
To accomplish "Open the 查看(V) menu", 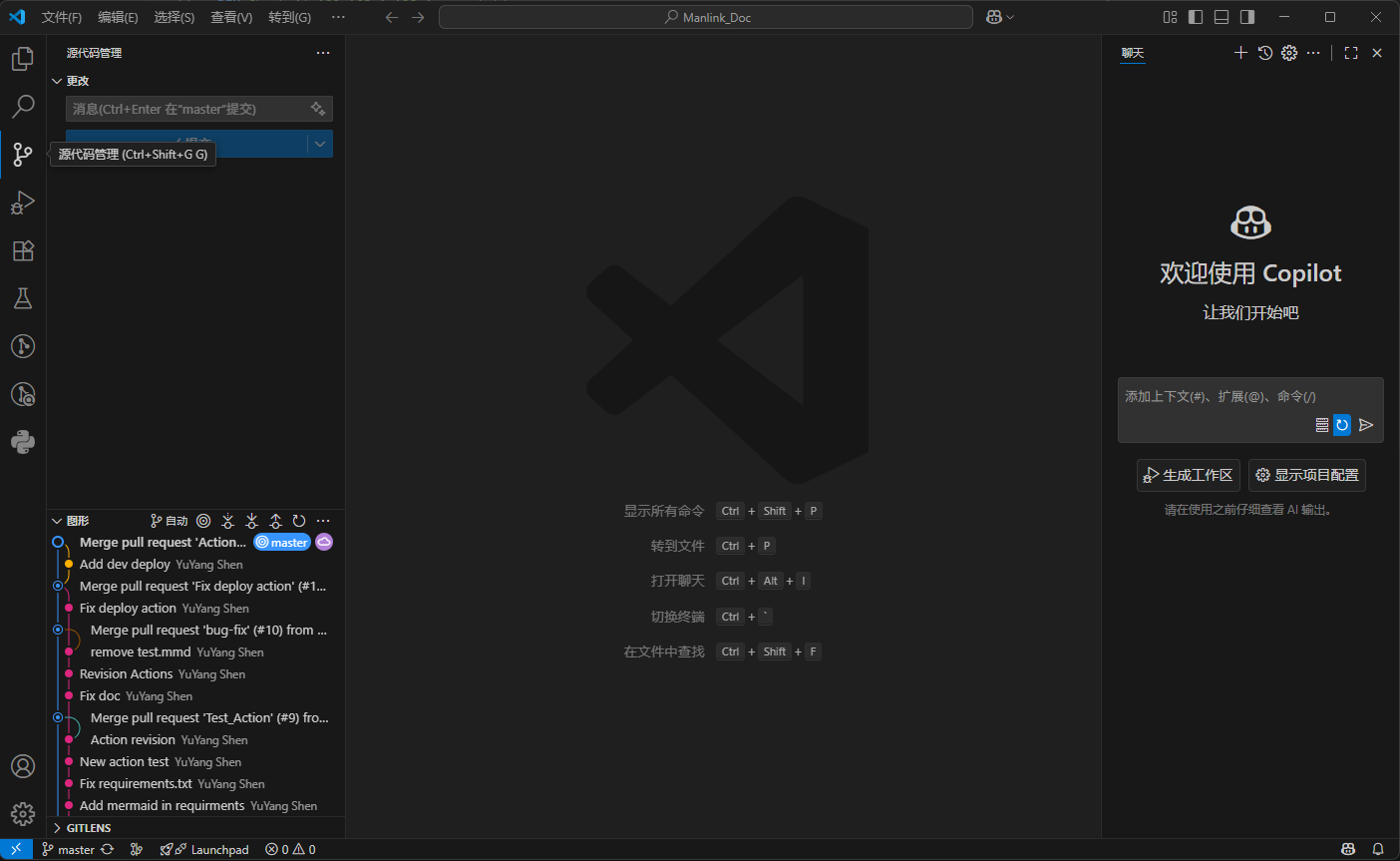I will (231, 17).
